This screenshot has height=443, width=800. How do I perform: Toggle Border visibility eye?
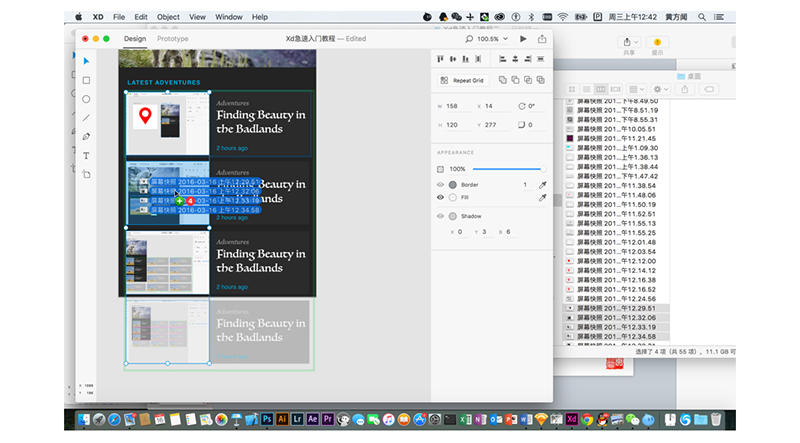(x=440, y=185)
